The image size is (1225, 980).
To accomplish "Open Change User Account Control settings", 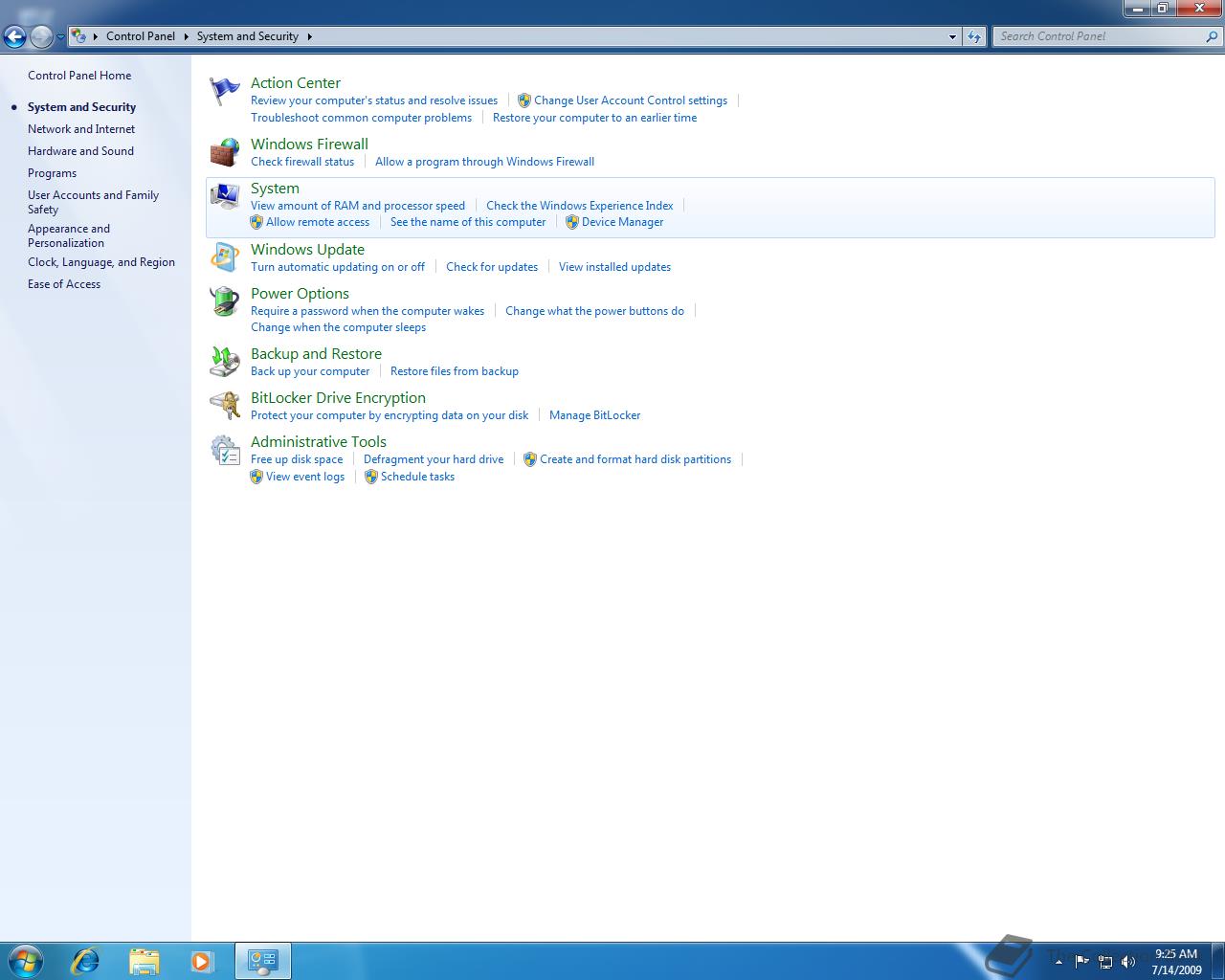I will click(x=631, y=100).
